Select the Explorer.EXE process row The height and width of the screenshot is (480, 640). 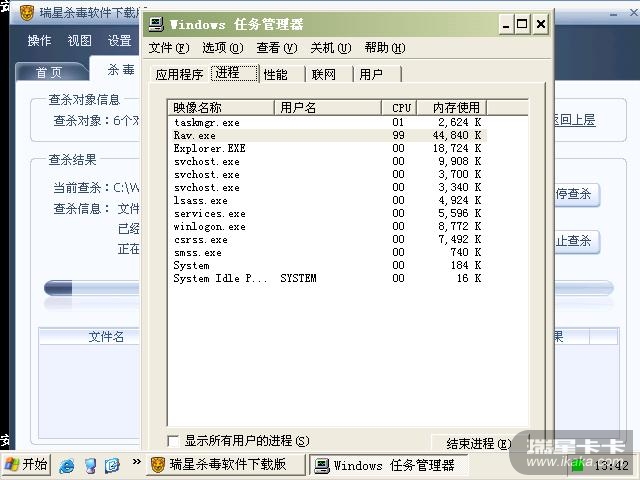coord(327,149)
